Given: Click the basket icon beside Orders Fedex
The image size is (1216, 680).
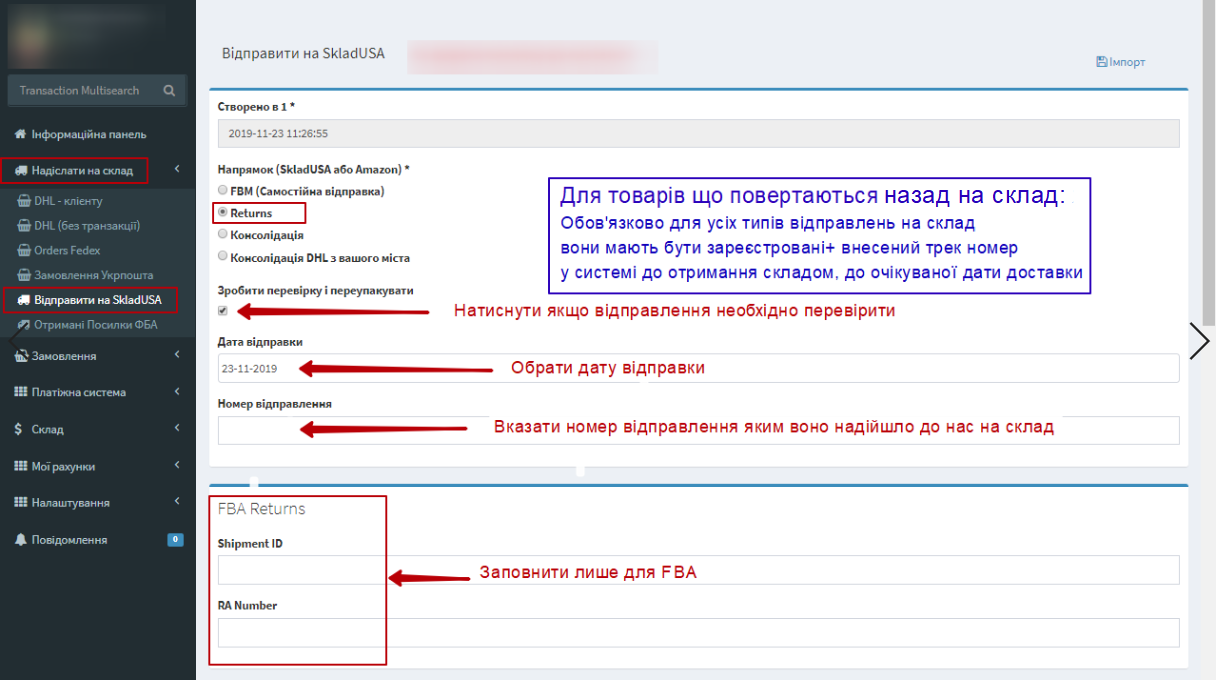Looking at the screenshot, I should point(26,250).
